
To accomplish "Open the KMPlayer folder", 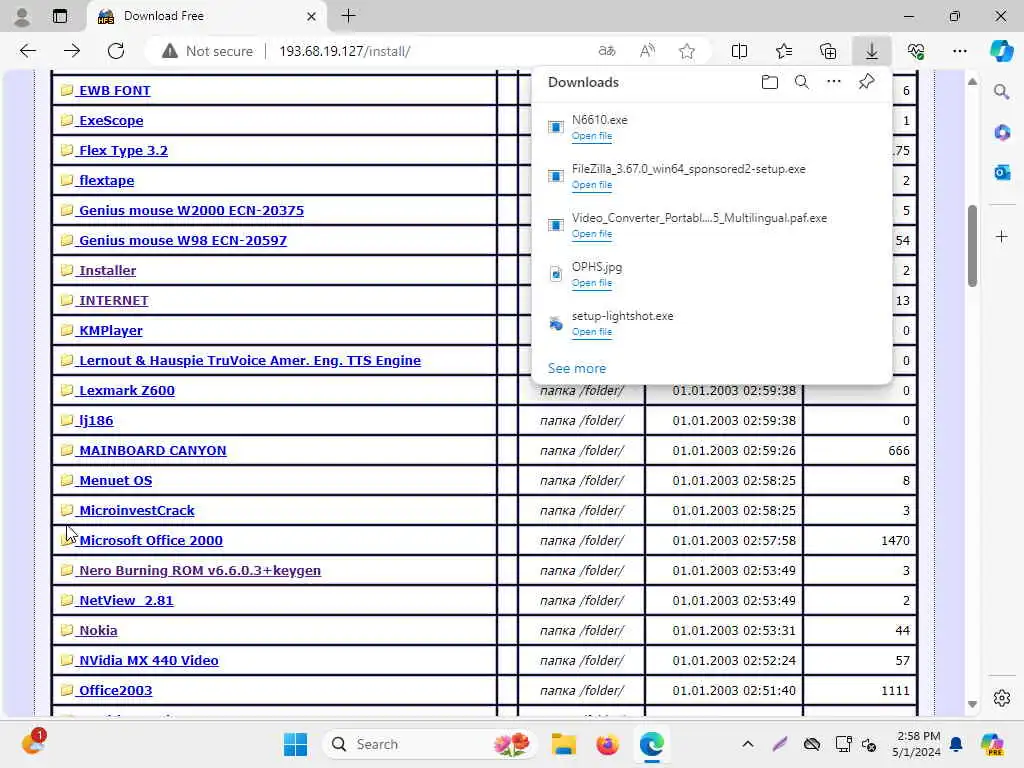I will [x=110, y=330].
